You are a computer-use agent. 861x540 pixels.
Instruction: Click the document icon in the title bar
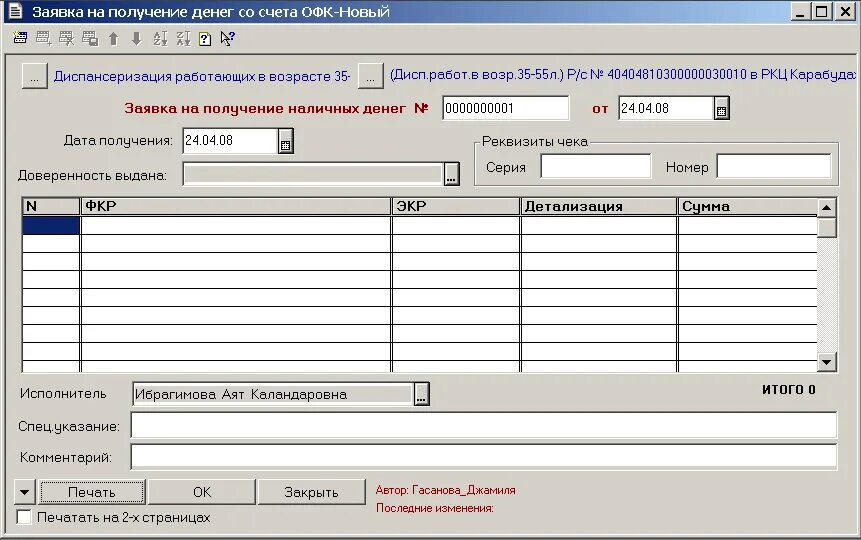point(15,11)
